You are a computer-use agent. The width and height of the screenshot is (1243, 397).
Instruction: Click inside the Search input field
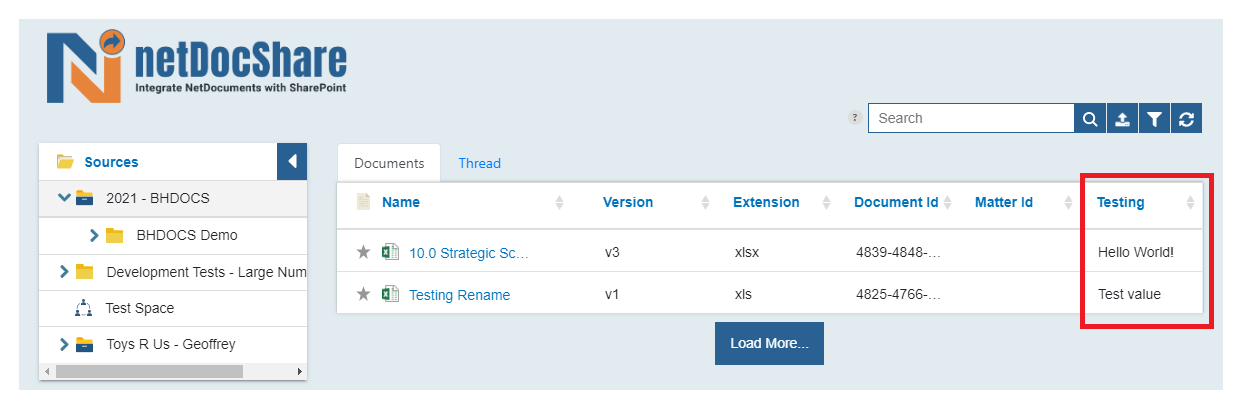click(971, 118)
